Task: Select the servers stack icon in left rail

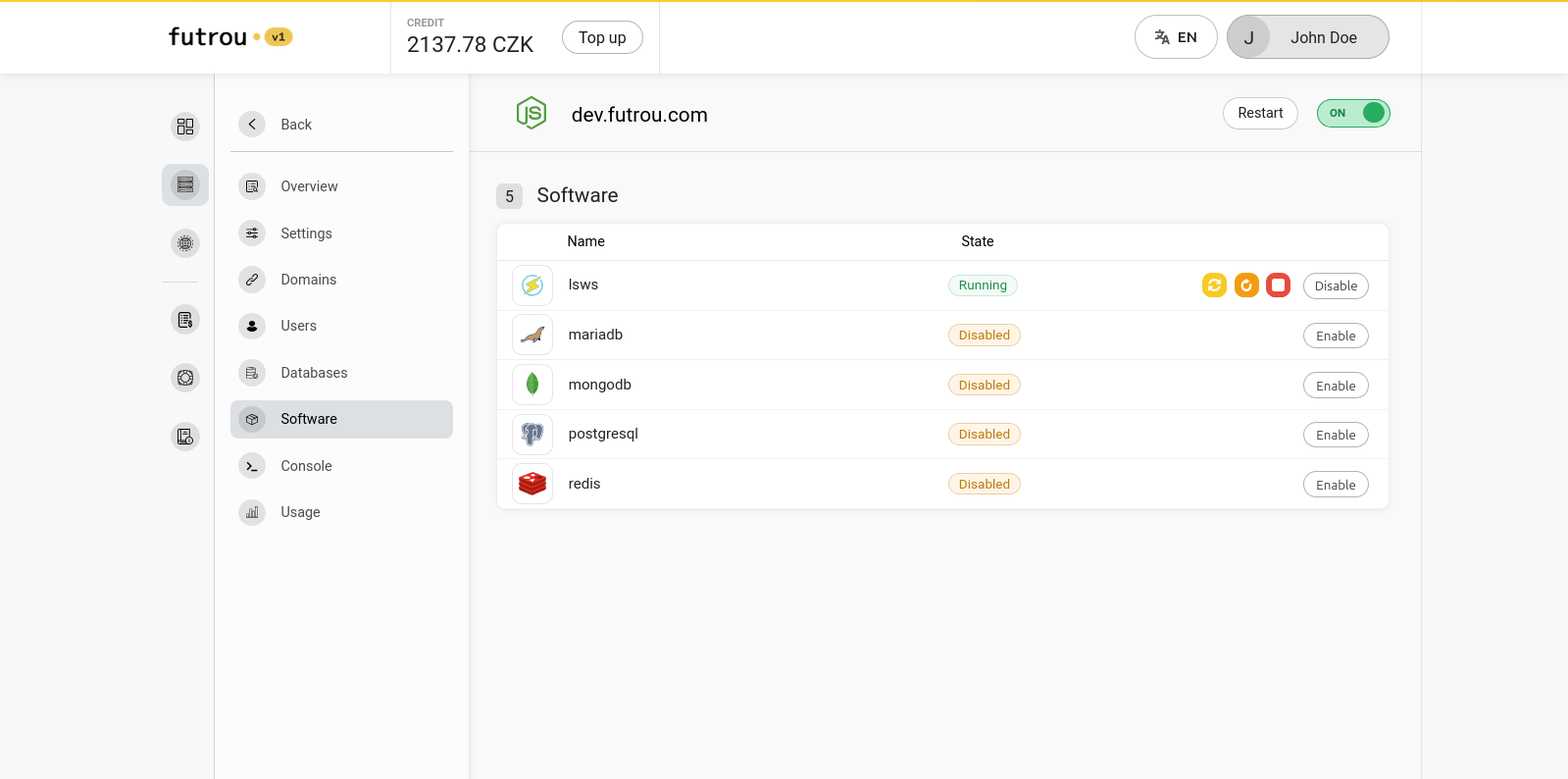Action: [185, 184]
